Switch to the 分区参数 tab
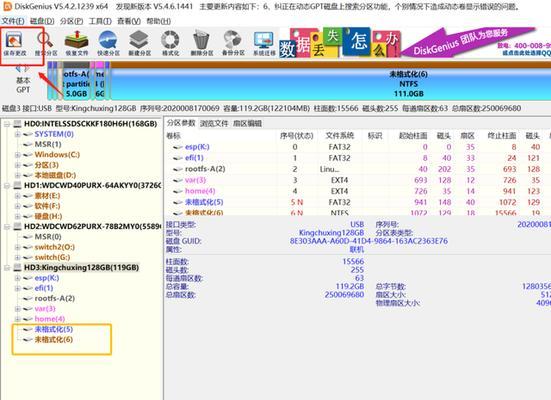The image size is (551, 400). [181, 123]
